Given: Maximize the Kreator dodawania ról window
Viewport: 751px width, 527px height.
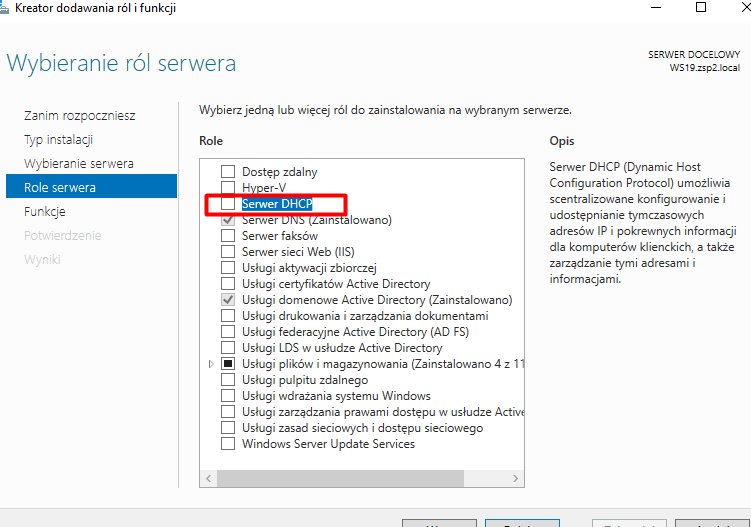Looking at the screenshot, I should [x=701, y=8].
